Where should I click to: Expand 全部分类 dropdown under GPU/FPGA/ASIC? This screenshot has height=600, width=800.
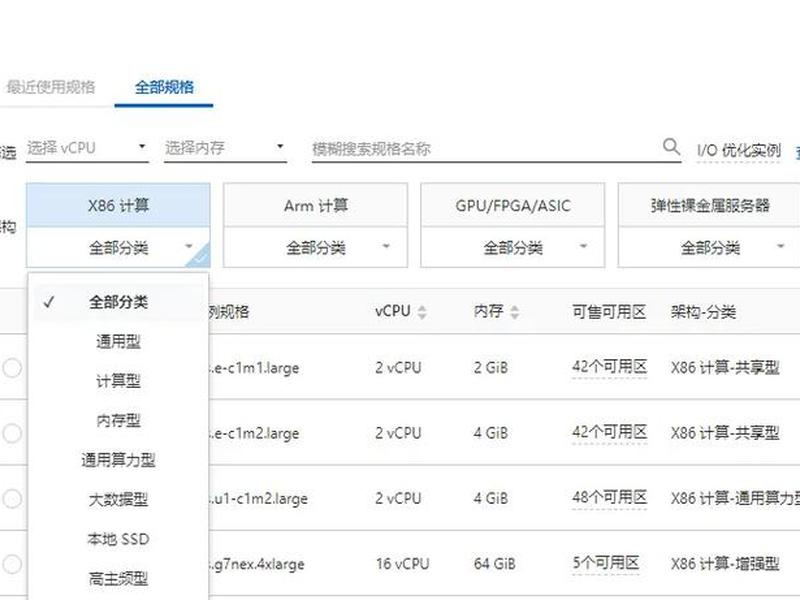(513, 248)
